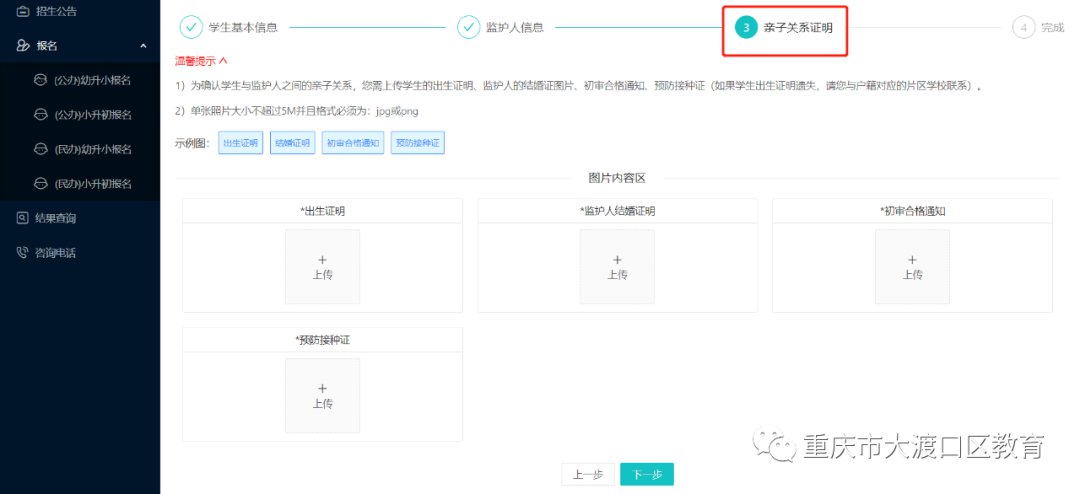Screen dimensions: 1080x494
Task: Upload image in the 监护人结婚证明 box
Action: pos(617,267)
